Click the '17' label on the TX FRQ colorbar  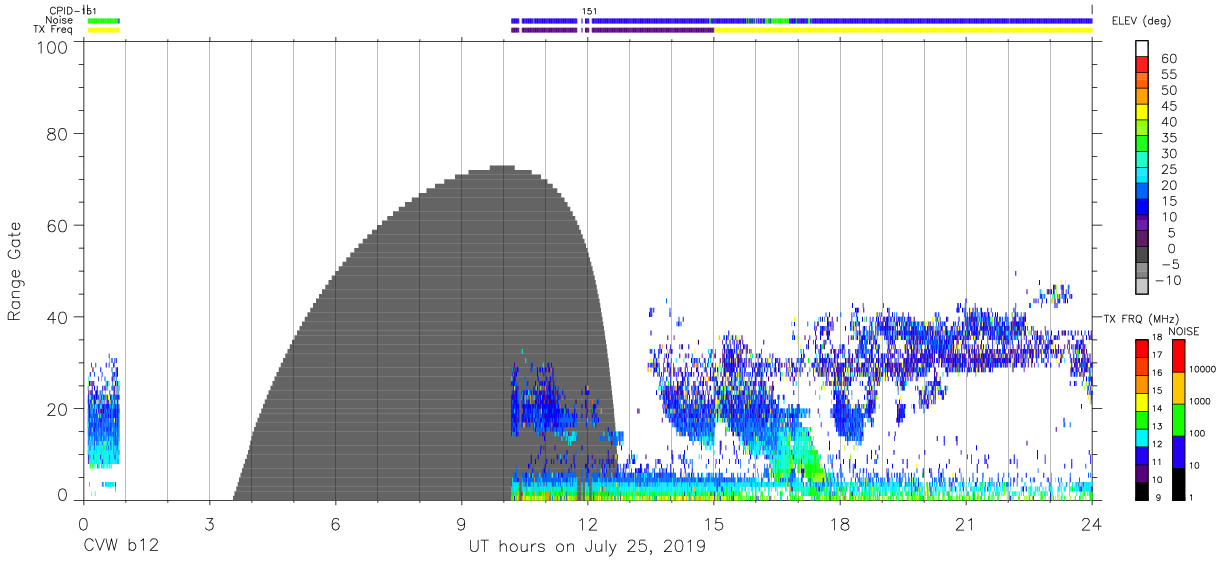[x=1157, y=355]
